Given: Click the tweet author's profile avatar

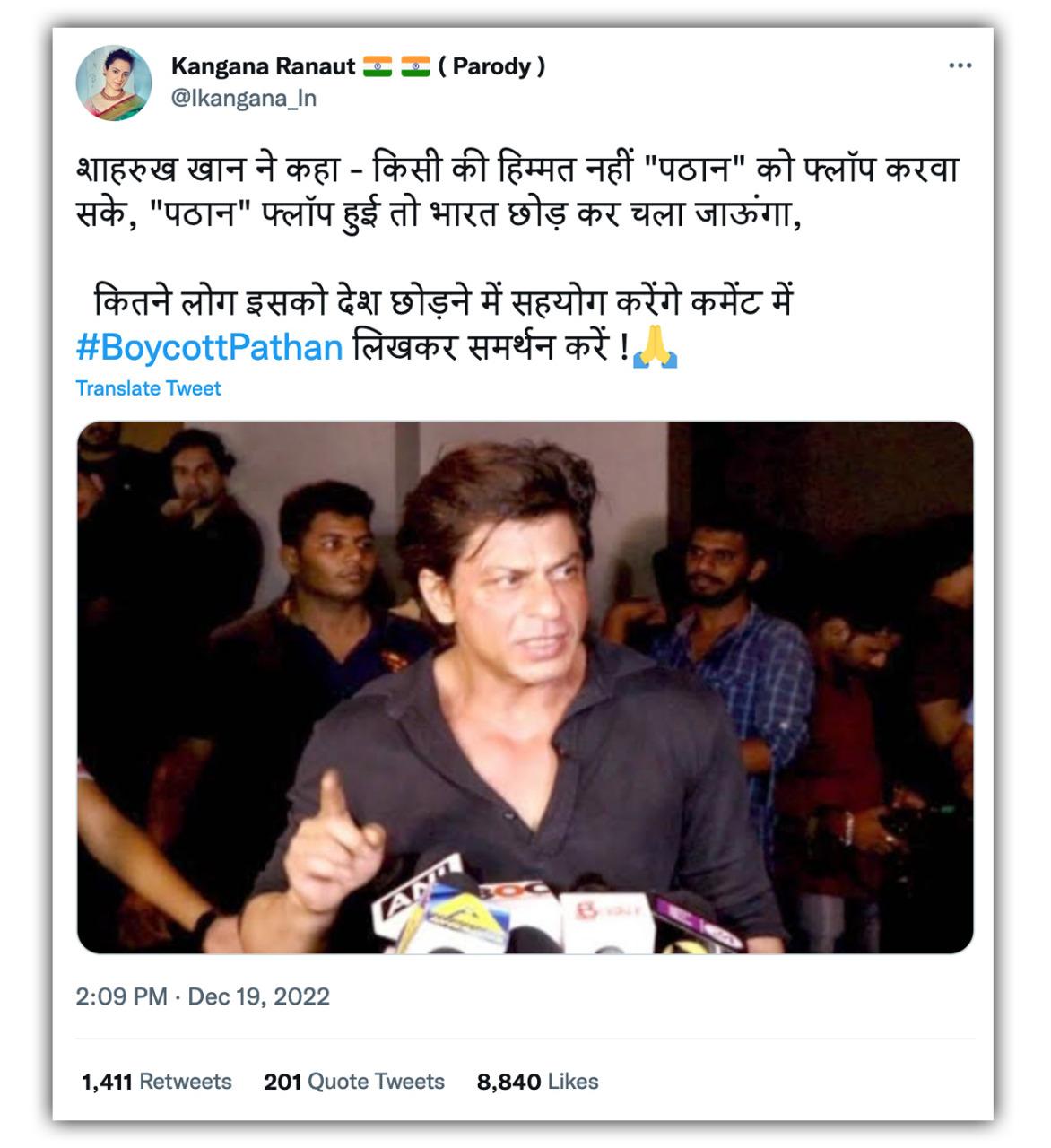Looking at the screenshot, I should coord(114,83).
